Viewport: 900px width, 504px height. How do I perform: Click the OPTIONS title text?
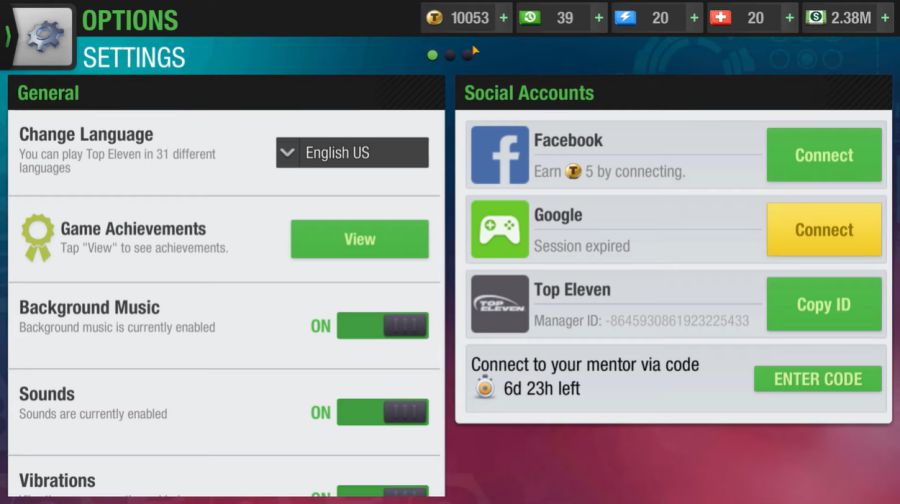[x=130, y=21]
